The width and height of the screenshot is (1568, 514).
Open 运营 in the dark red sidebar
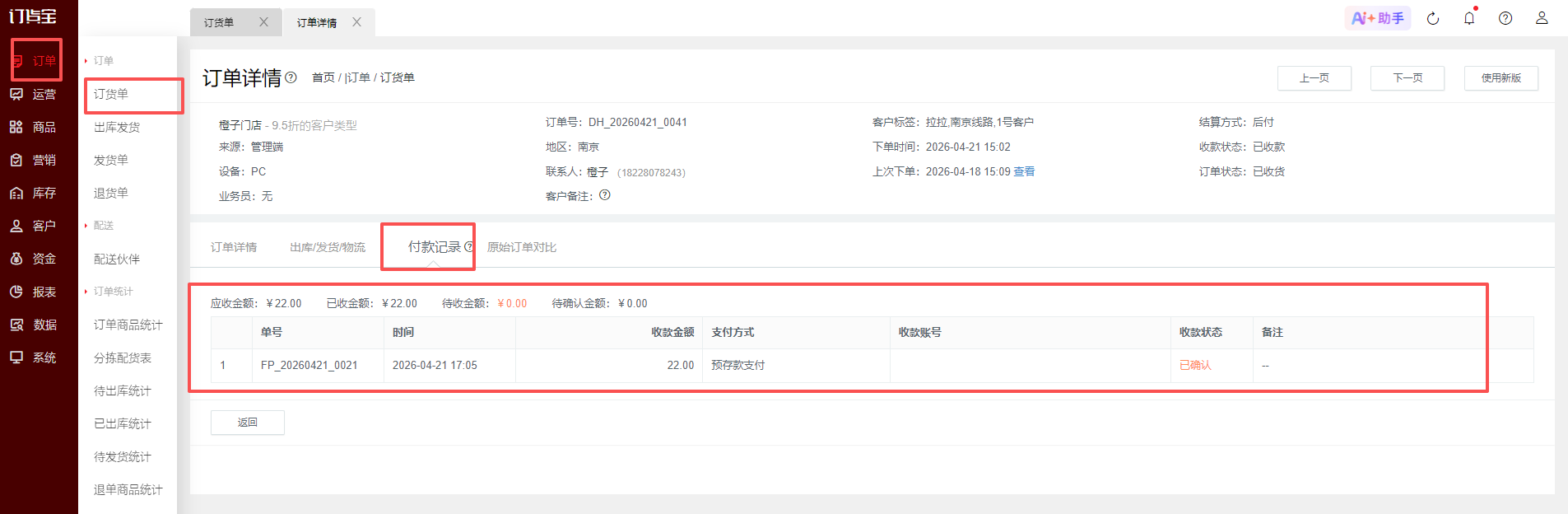(x=33, y=94)
